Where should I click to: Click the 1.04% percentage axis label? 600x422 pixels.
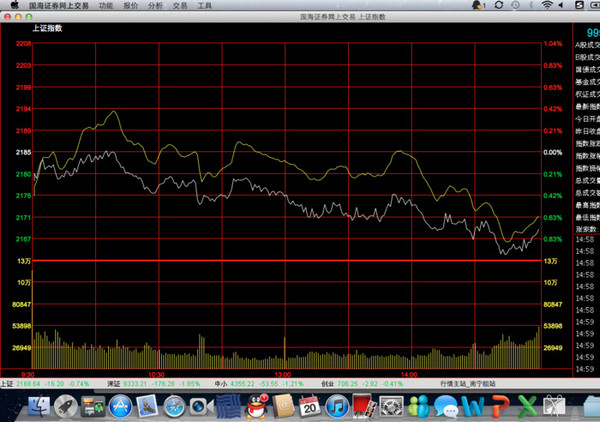point(553,44)
